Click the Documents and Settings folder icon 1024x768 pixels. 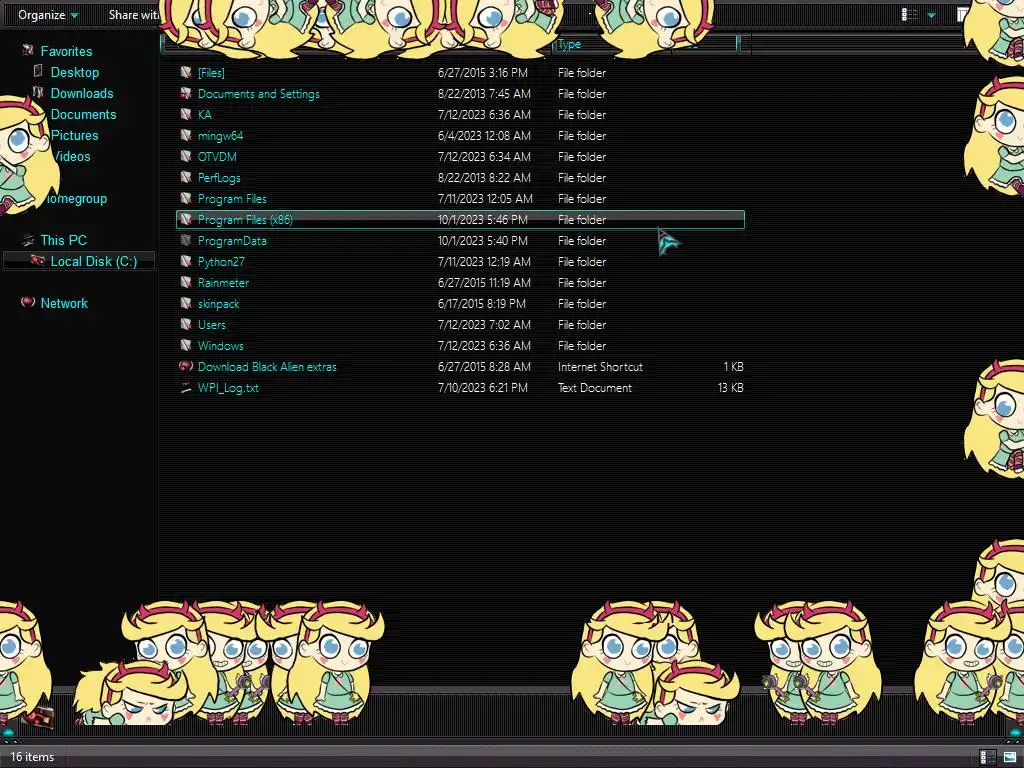coord(186,93)
